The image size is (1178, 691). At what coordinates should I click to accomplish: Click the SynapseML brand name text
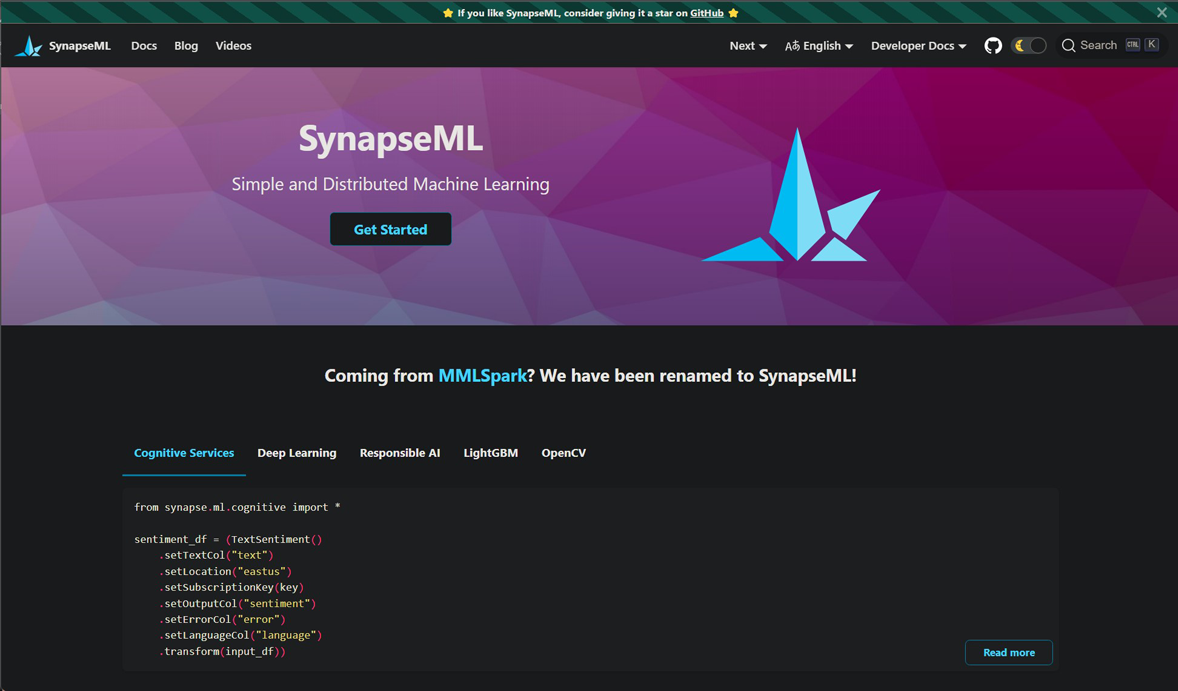80,46
